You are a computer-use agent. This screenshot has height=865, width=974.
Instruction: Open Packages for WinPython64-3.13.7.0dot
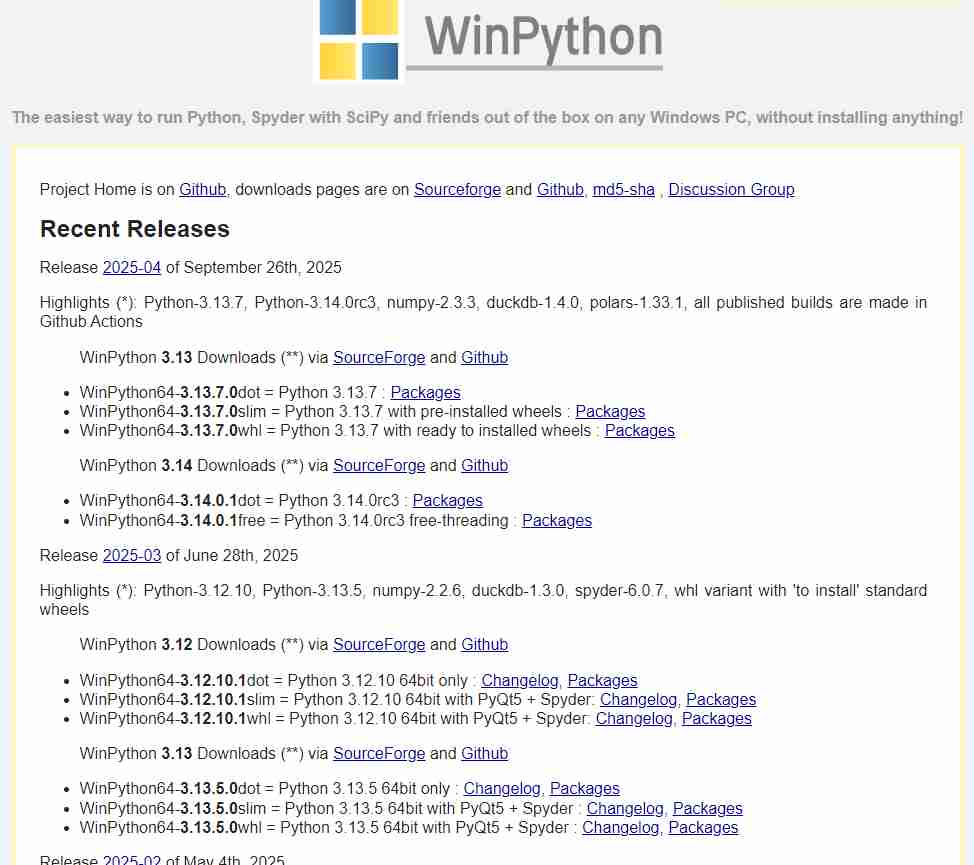coord(425,392)
